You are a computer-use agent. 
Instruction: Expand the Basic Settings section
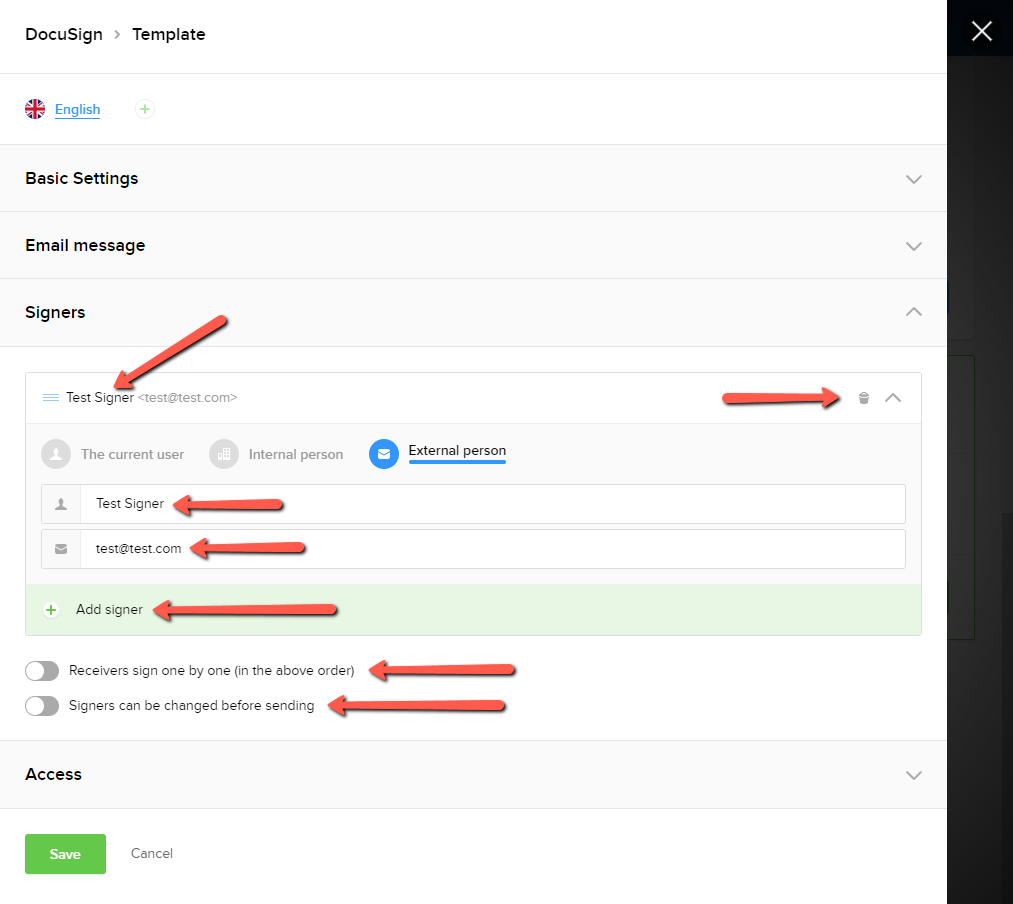912,179
